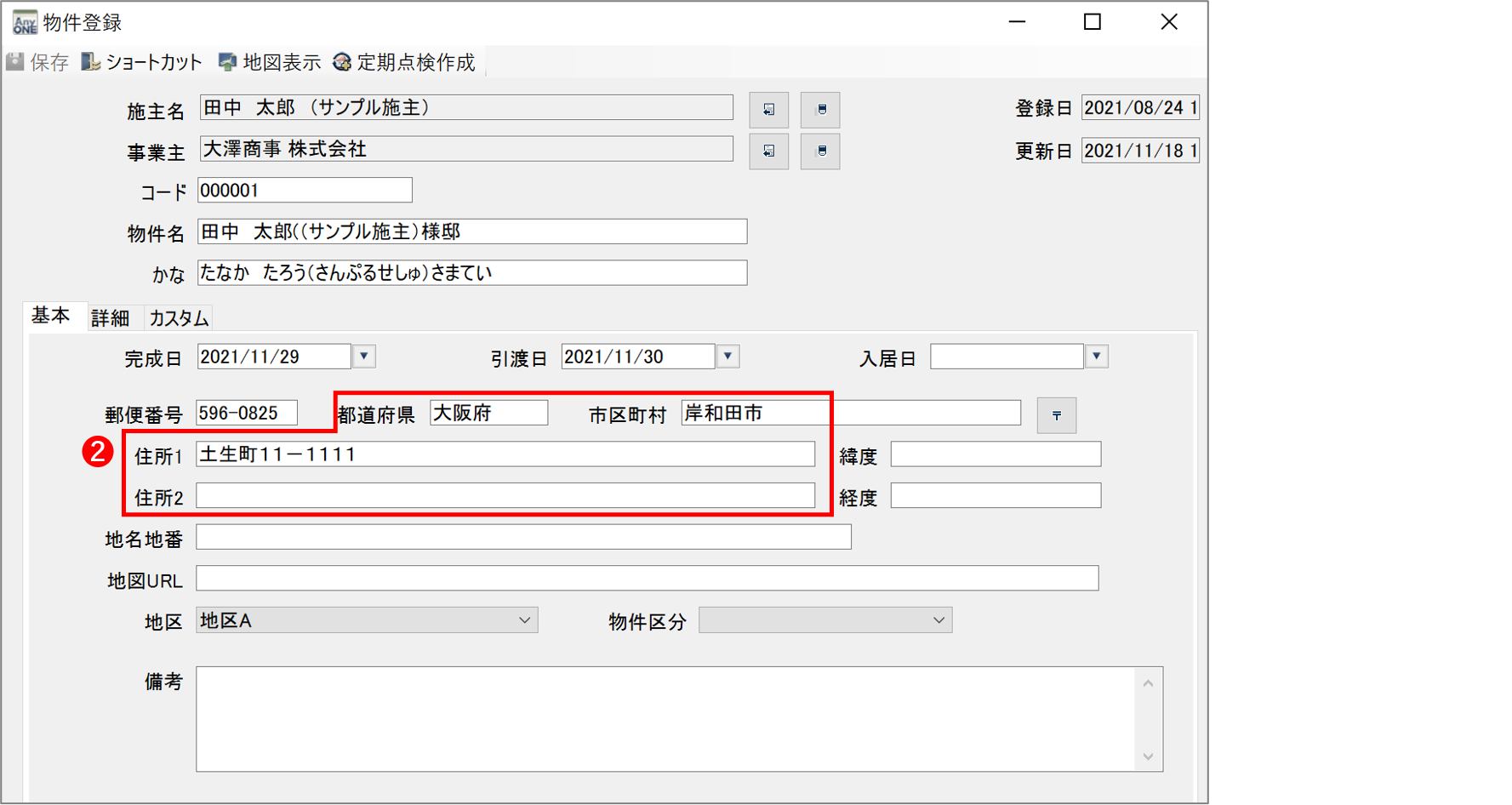Click the first icon button beside 施主名 field

coord(768,110)
